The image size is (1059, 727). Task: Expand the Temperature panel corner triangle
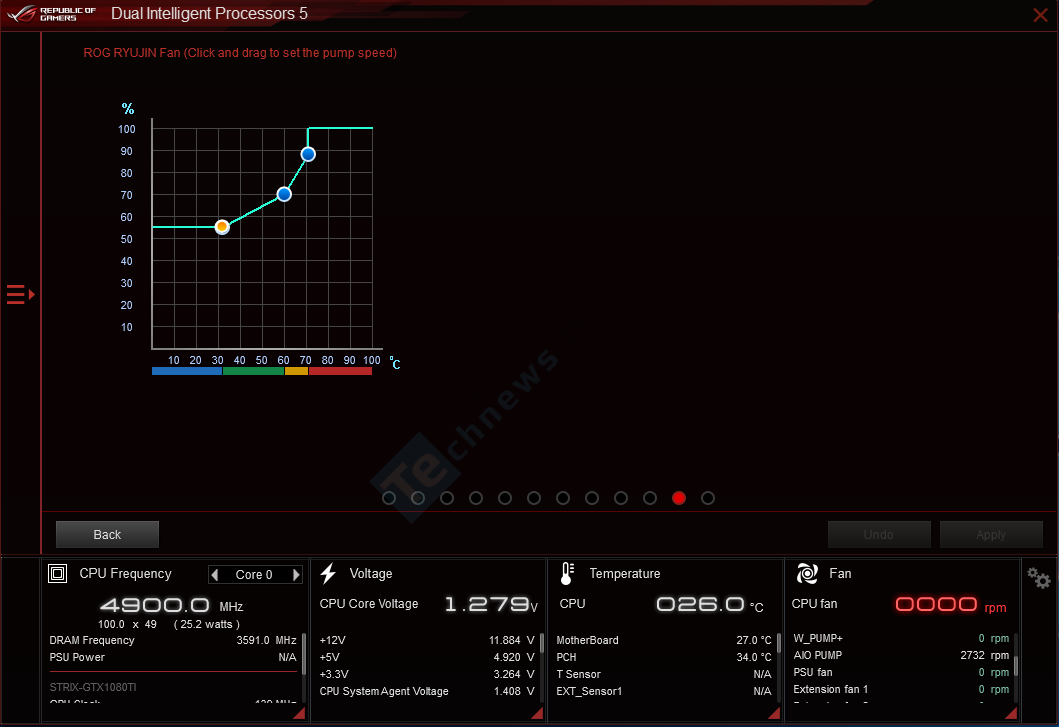pos(774,713)
